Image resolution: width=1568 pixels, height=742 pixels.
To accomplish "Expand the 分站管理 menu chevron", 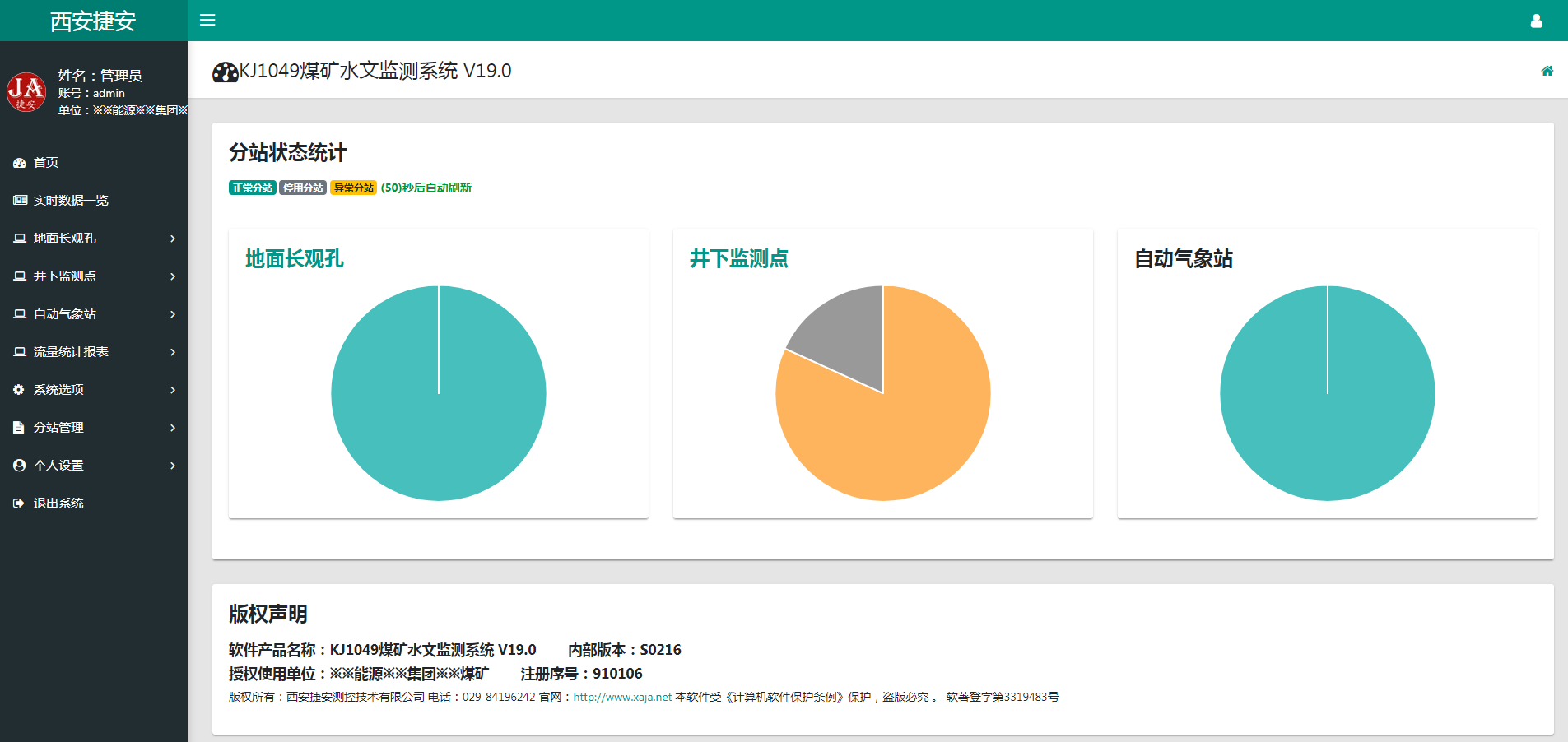I will click(x=173, y=428).
